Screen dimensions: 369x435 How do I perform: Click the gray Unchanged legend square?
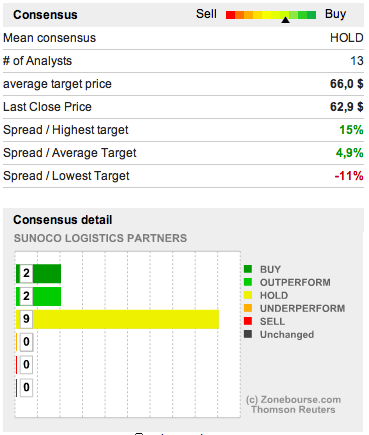[248, 334]
